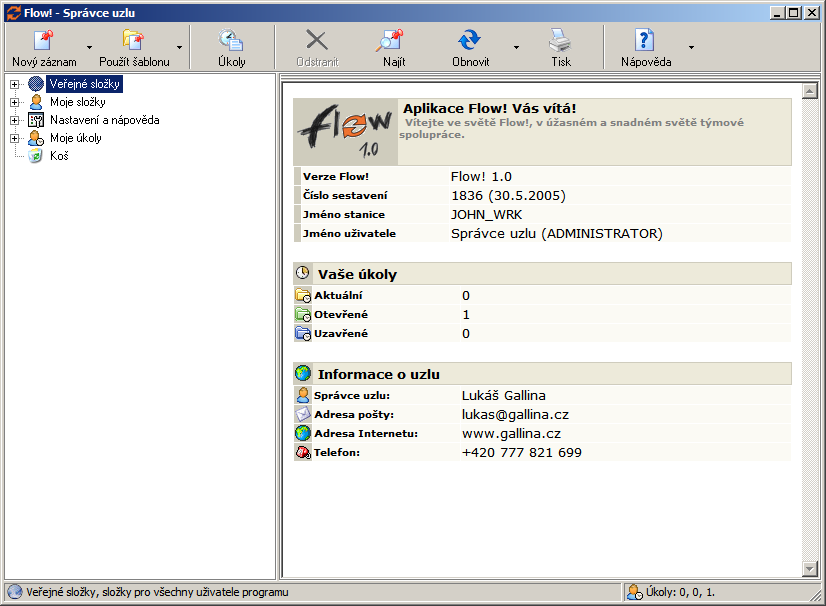
Task: Click the Správce uzlu person icon
Action: pos(303,395)
